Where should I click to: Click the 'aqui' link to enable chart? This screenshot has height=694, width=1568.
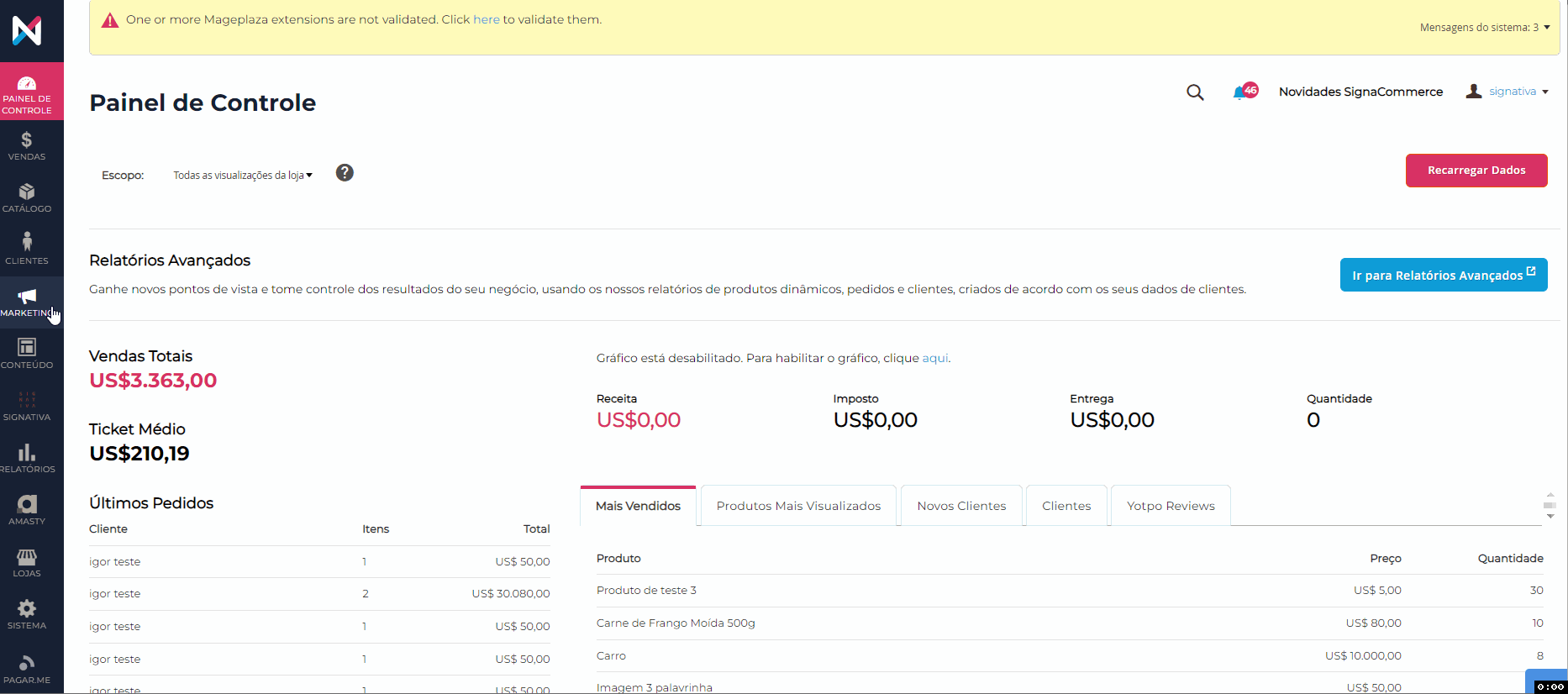coord(935,358)
